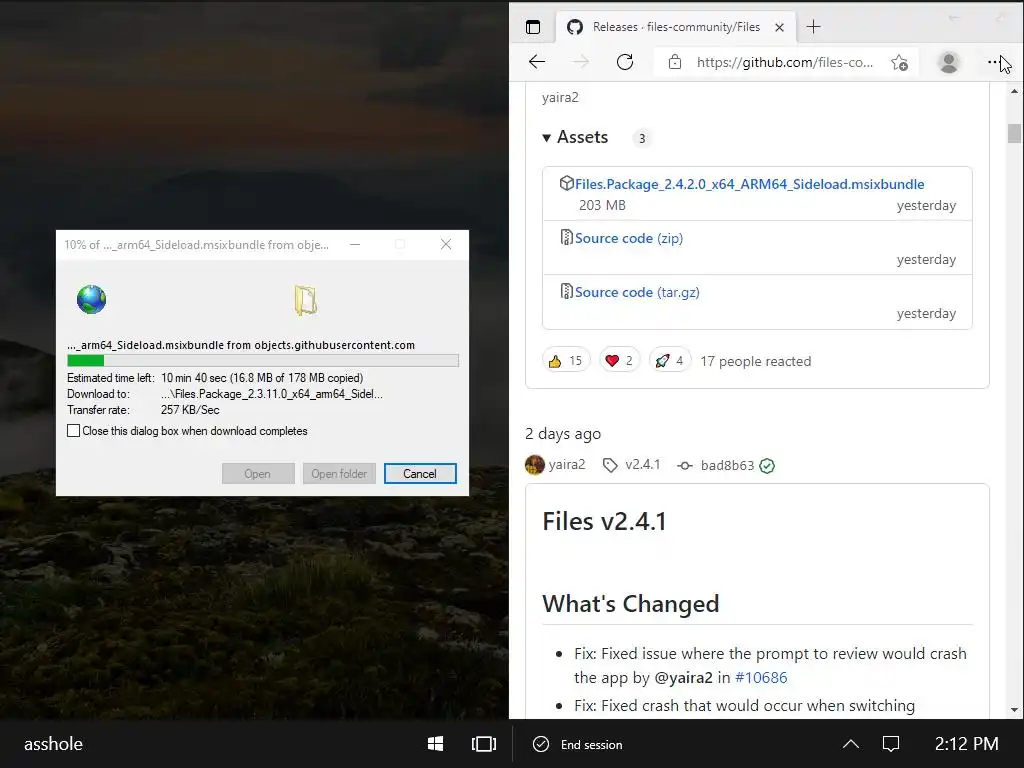The image size is (1024, 768).
Task: Click the browser back arrow
Action: tap(537, 62)
